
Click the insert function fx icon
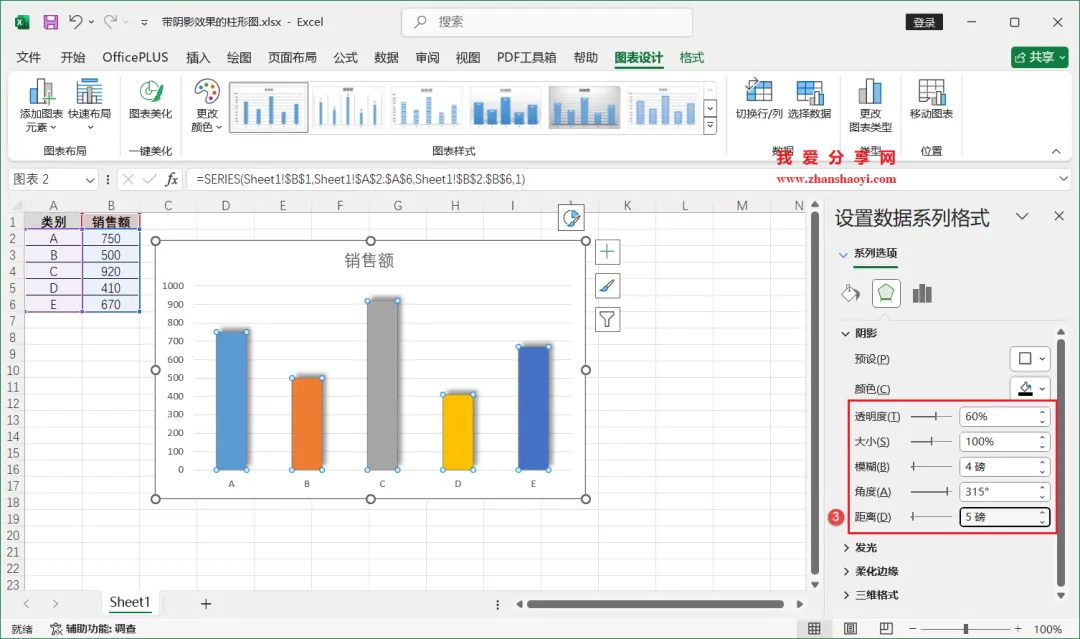[x=172, y=180]
